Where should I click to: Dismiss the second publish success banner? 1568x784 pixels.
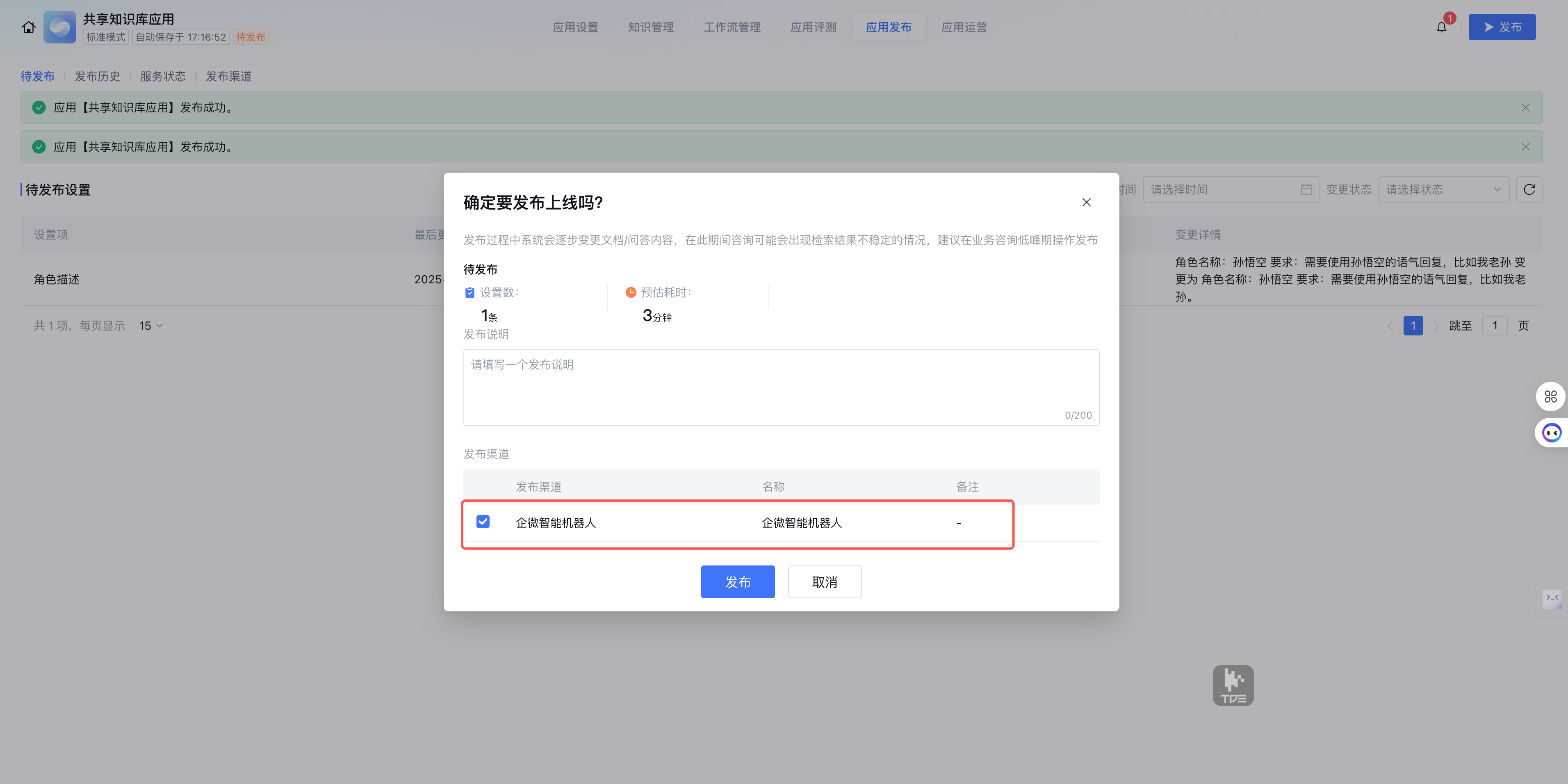tap(1525, 147)
